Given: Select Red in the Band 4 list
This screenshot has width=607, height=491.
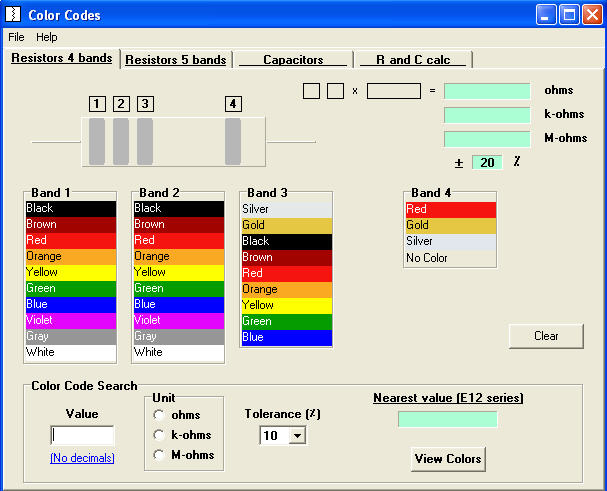Looking at the screenshot, I should pos(450,210).
